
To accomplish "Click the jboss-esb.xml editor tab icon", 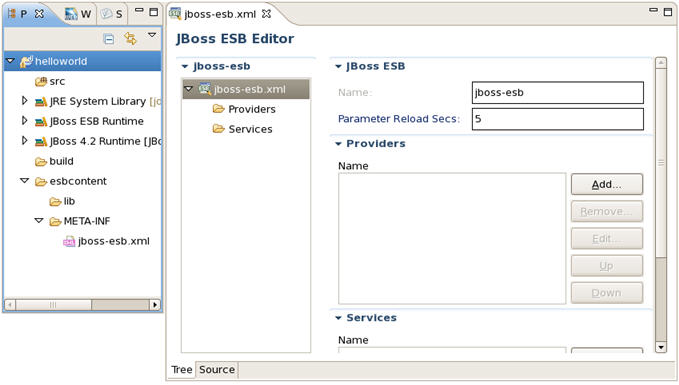I will click(175, 14).
